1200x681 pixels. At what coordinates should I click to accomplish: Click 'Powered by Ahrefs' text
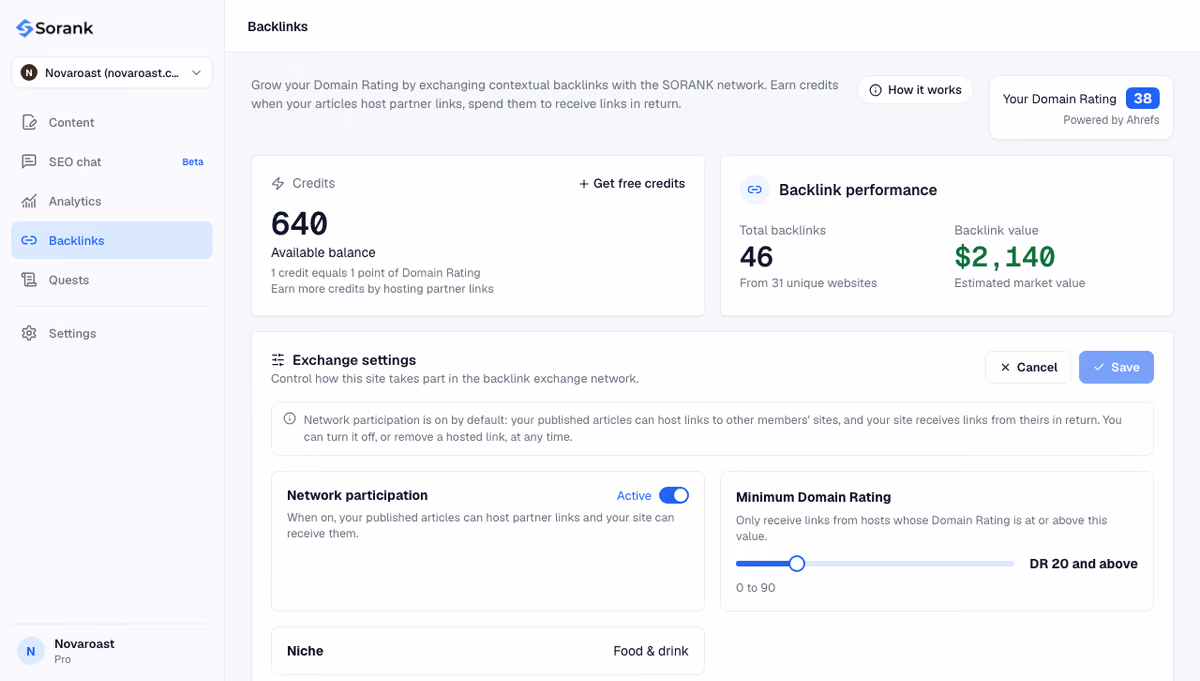(x=1111, y=120)
